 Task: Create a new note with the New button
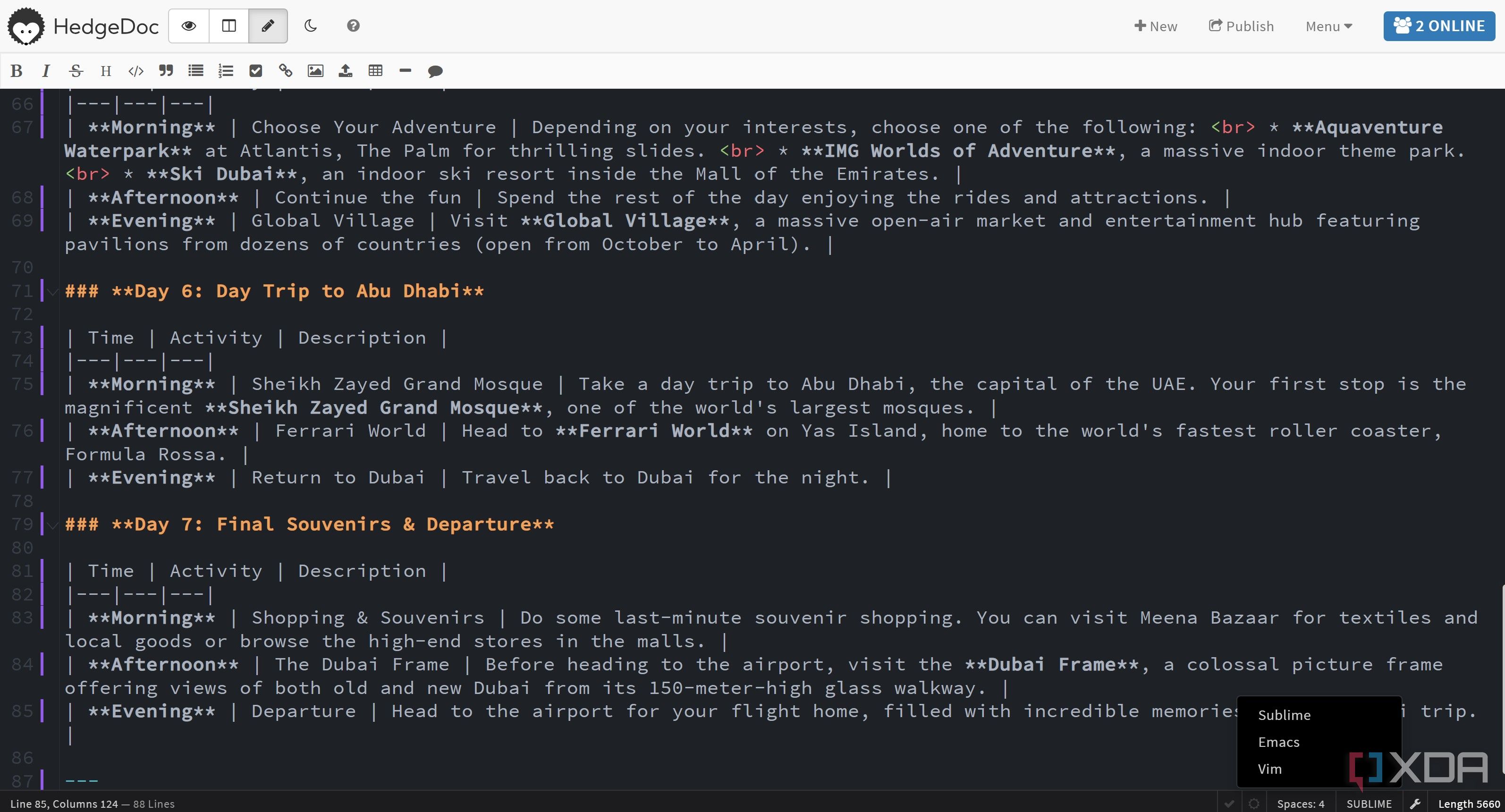1155,26
